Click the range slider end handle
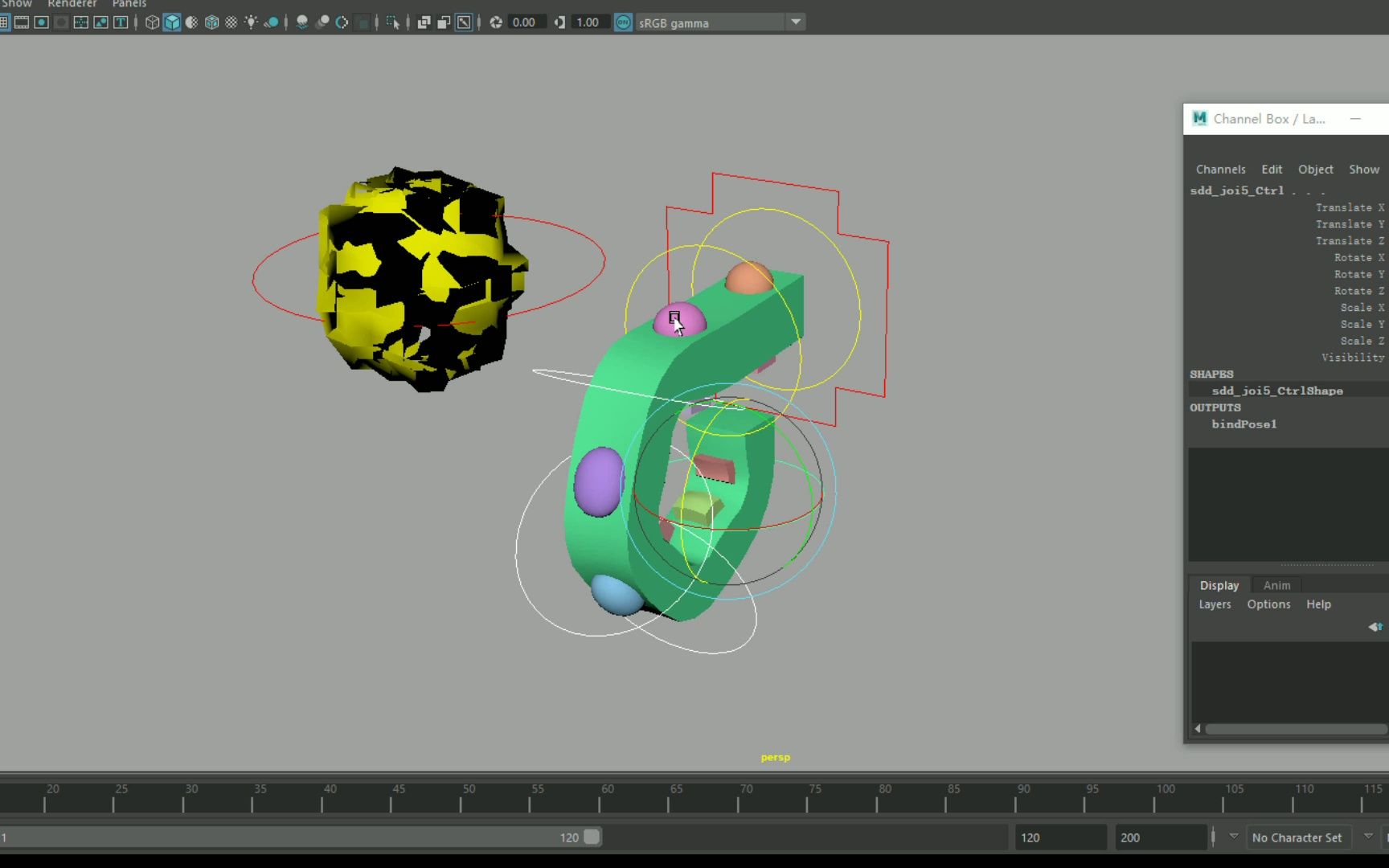The height and width of the screenshot is (868, 1389). click(x=592, y=837)
